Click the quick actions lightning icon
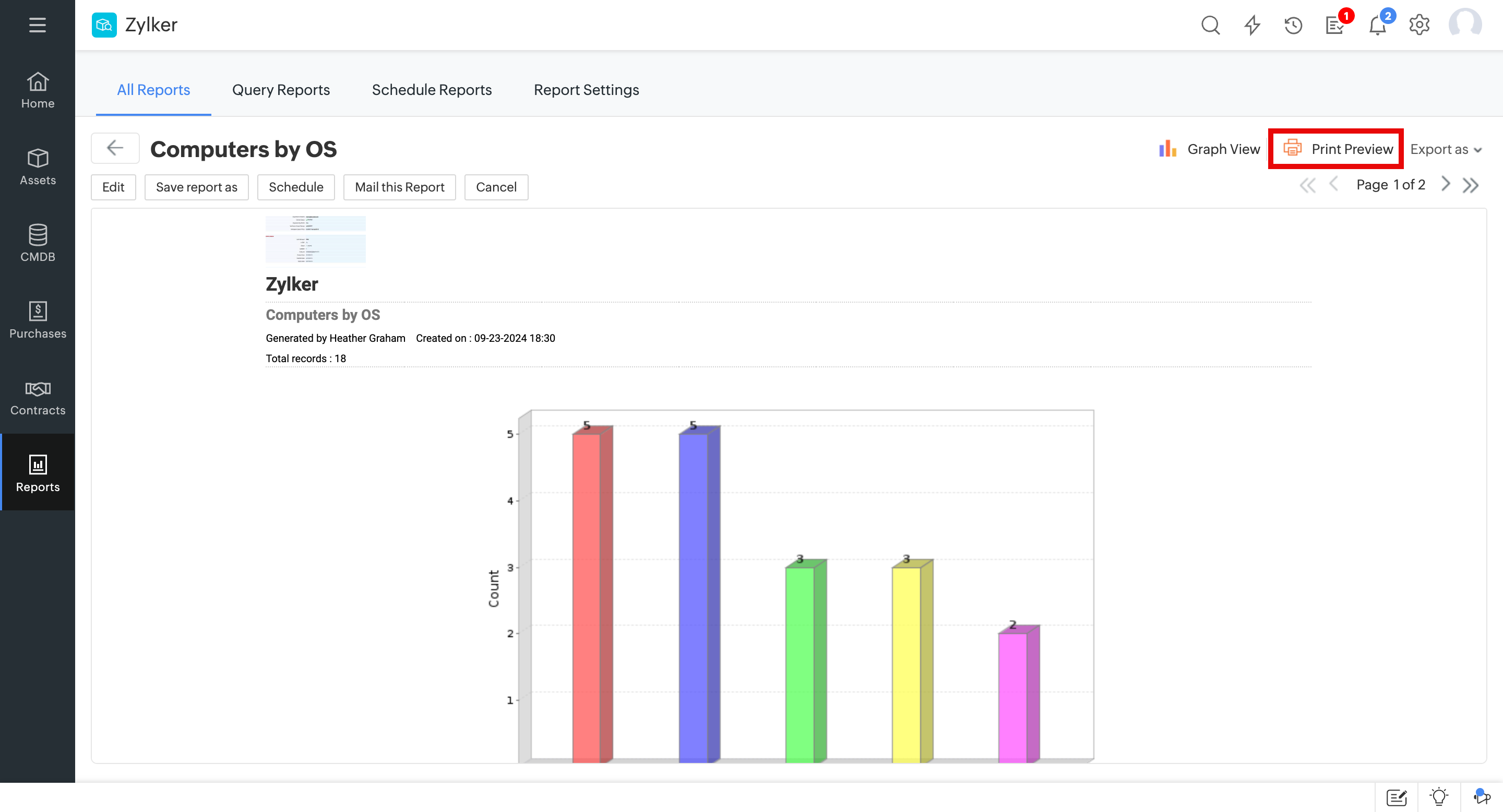Viewport: 1503px width, 812px height. pyautogui.click(x=1251, y=25)
